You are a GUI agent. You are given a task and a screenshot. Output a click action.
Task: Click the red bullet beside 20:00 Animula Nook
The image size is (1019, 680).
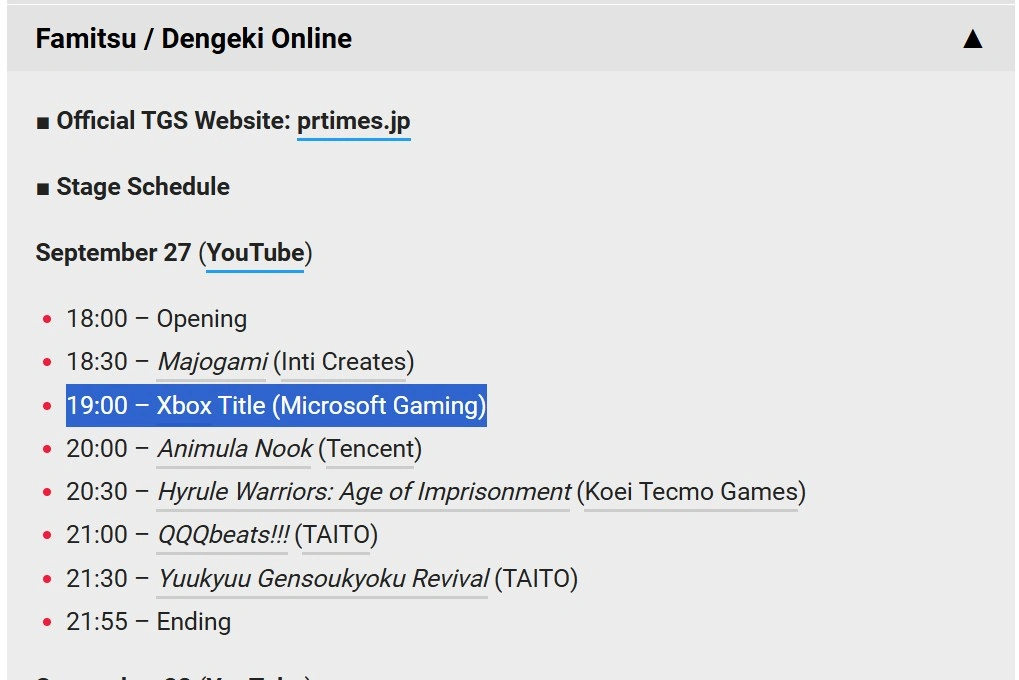click(47, 449)
